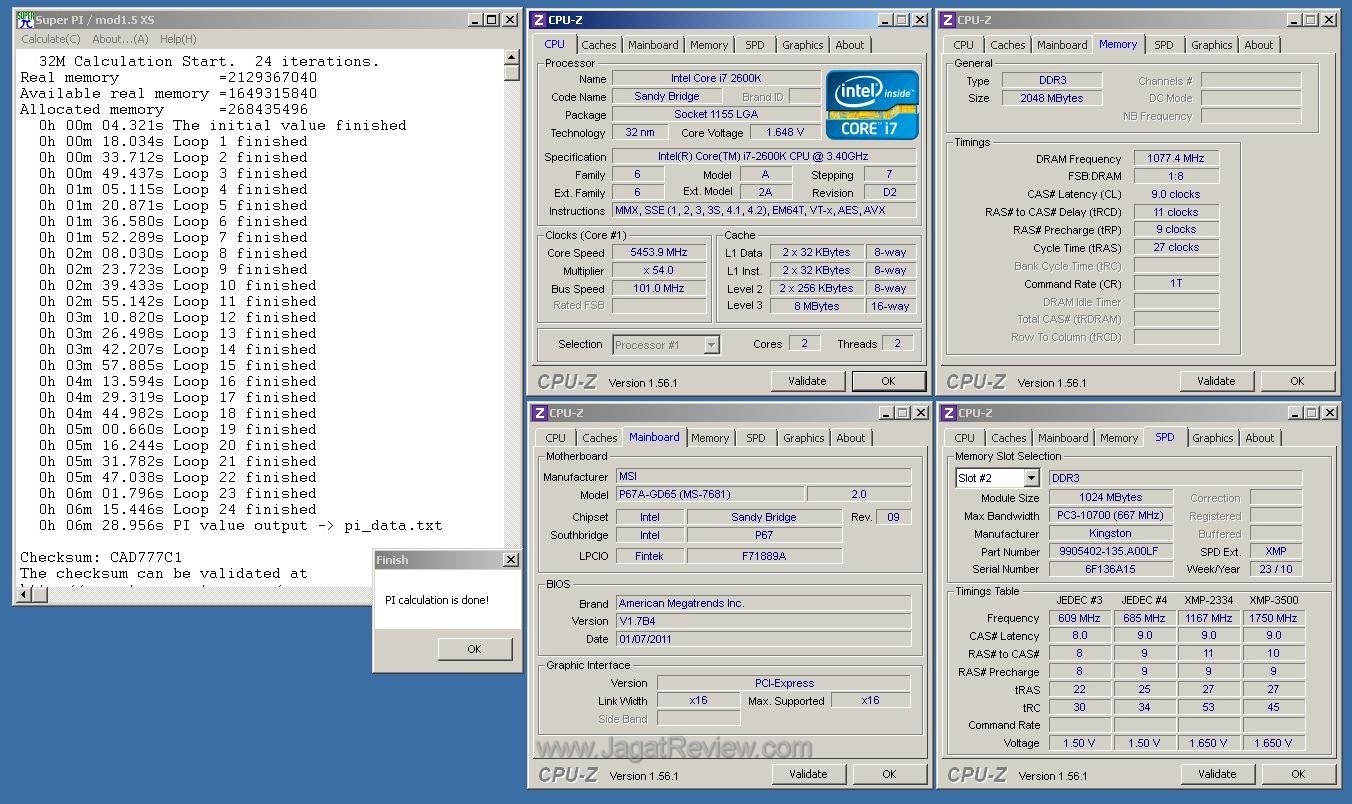
Task: Click the Z icon of the SPD-tab CPU-Z window
Action: [947, 413]
